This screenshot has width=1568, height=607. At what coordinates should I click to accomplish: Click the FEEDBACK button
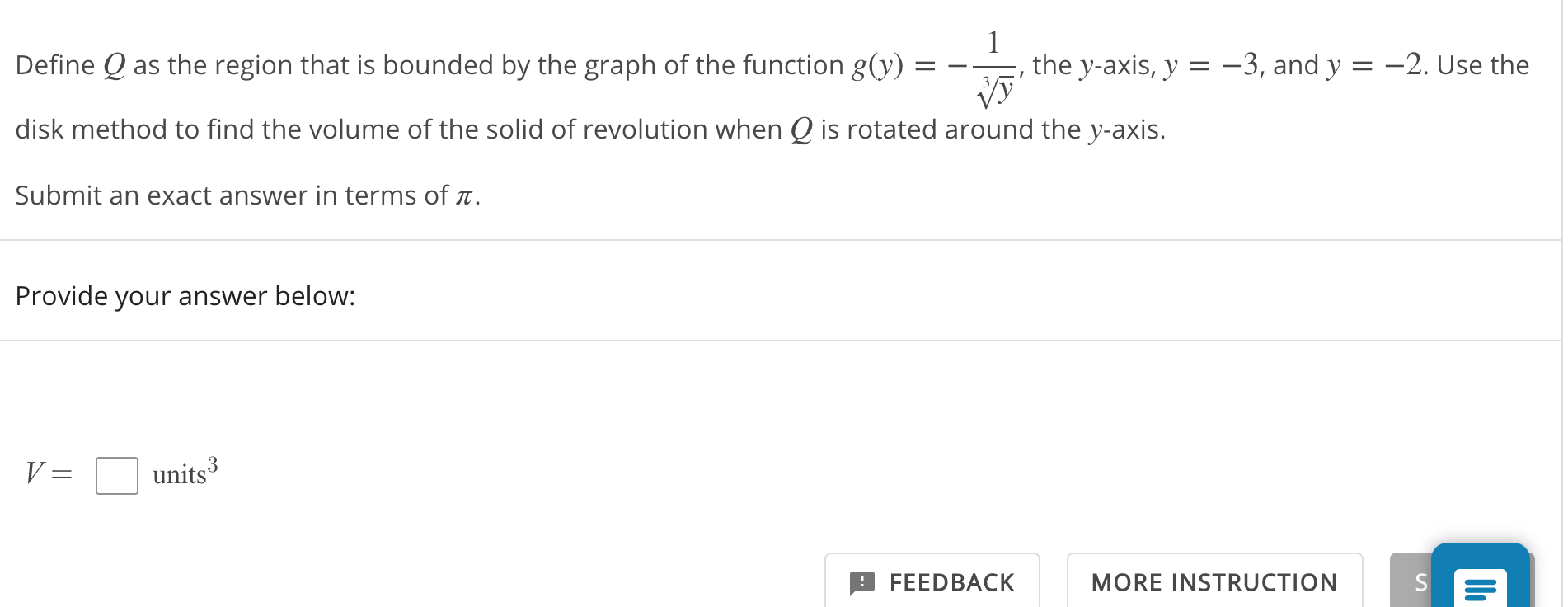click(x=932, y=582)
